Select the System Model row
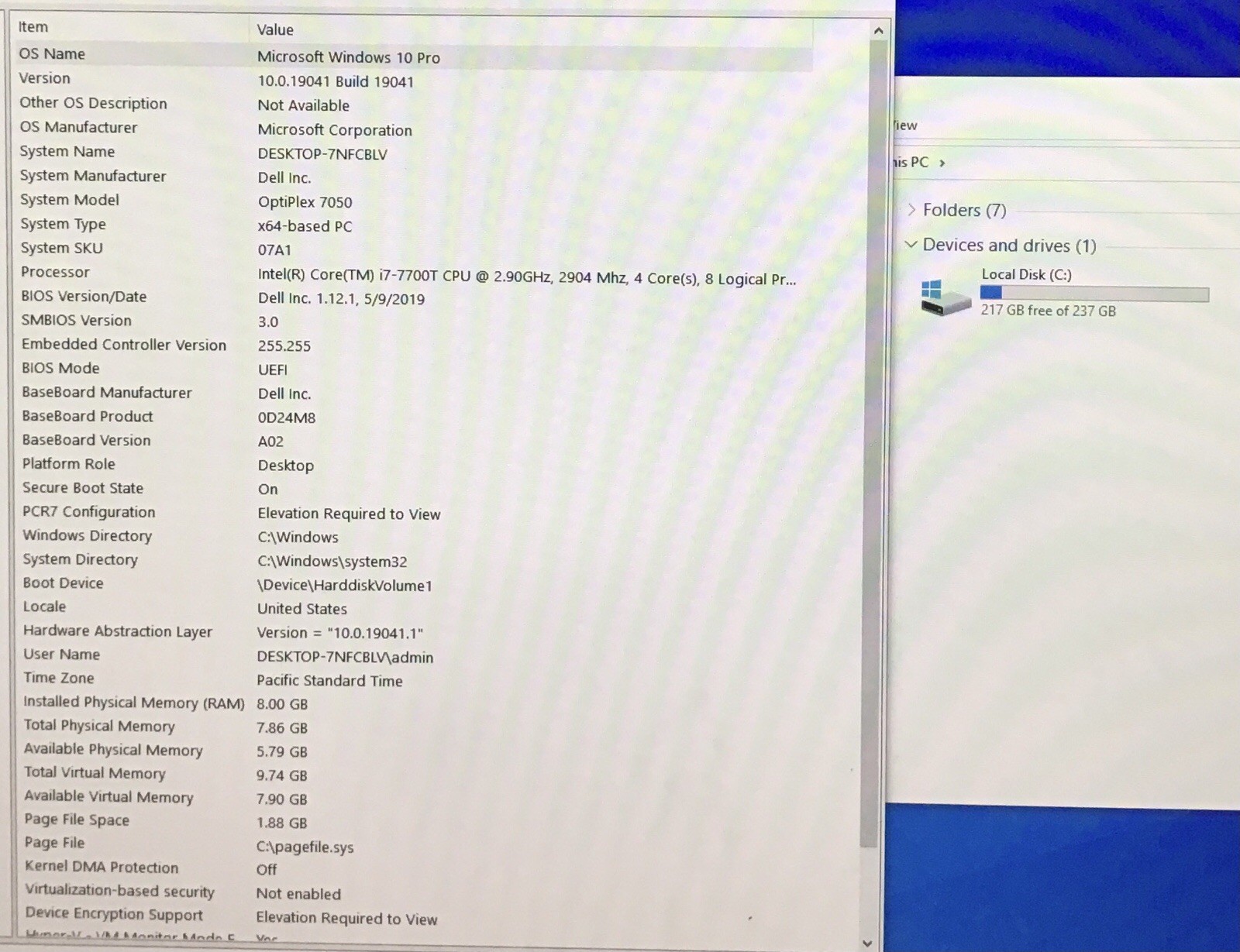Screen dimensions: 1240x952 (x=415, y=201)
